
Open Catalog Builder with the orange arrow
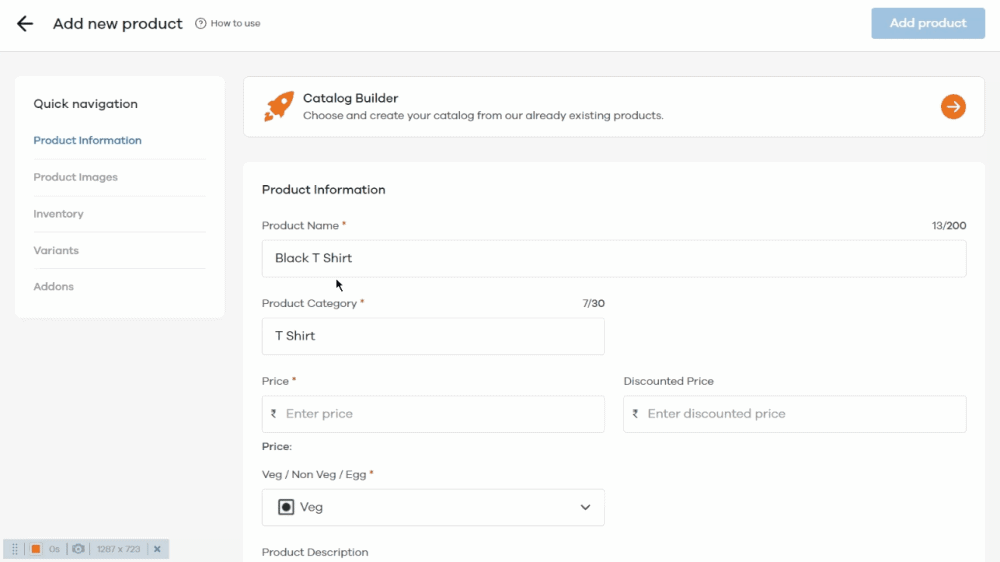953,107
